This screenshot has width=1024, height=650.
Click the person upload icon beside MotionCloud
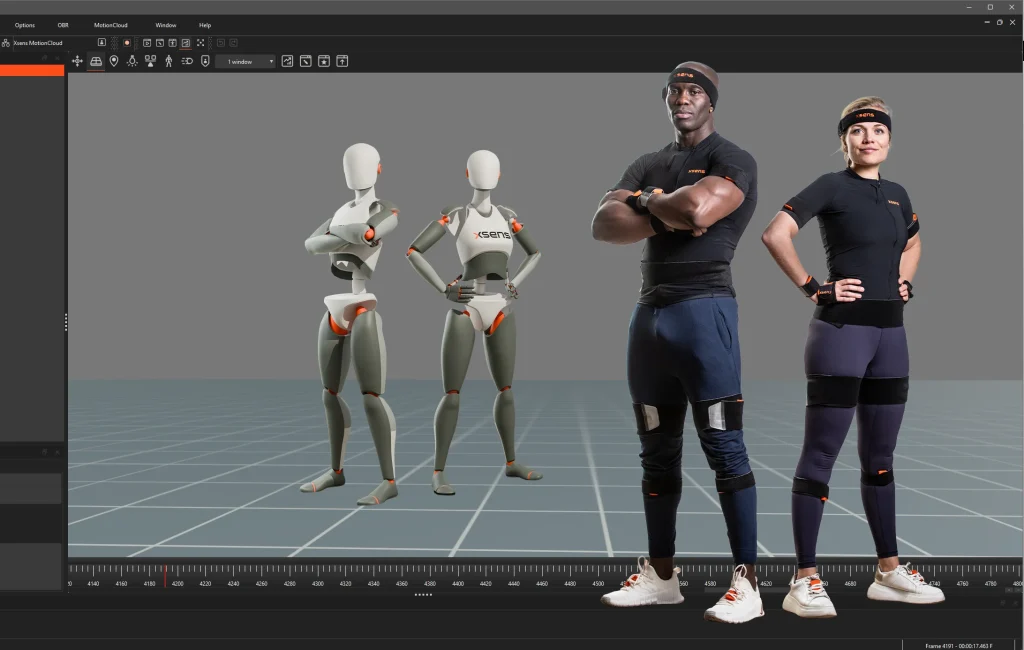(x=102, y=42)
